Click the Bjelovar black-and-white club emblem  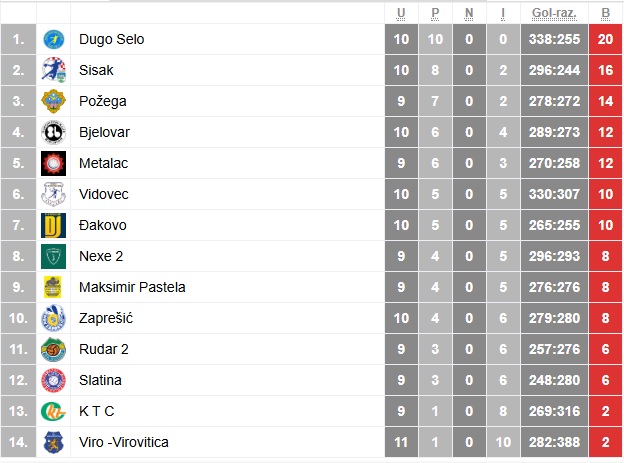[x=53, y=132]
